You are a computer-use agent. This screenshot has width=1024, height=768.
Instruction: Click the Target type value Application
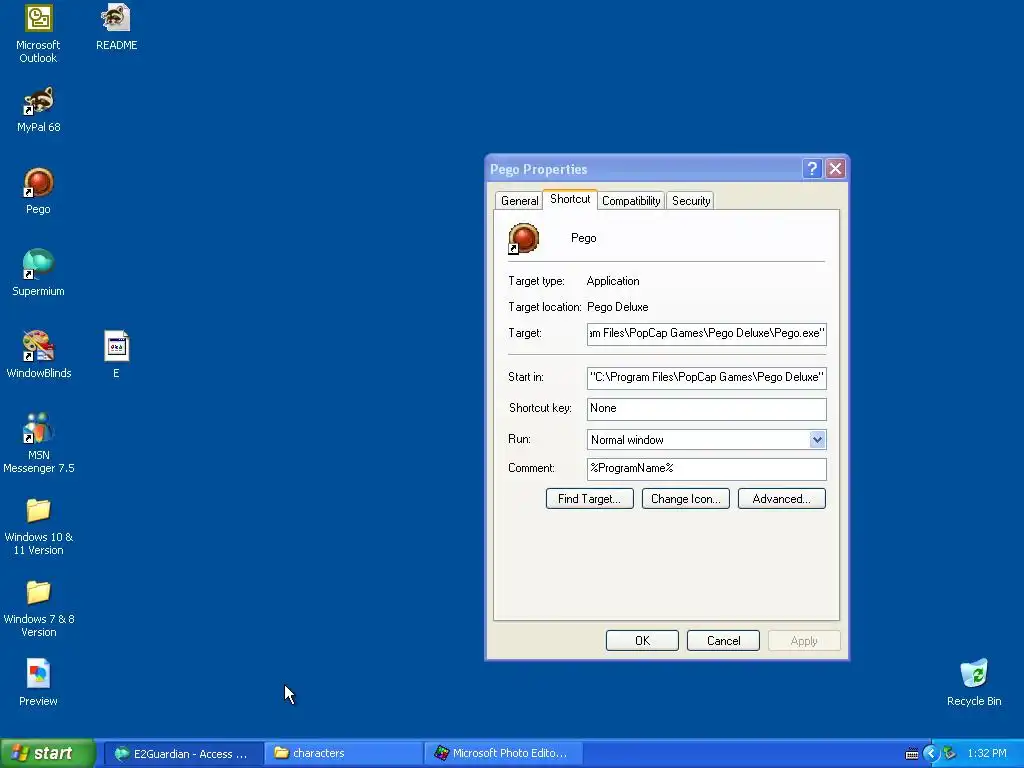pyautogui.click(x=613, y=281)
